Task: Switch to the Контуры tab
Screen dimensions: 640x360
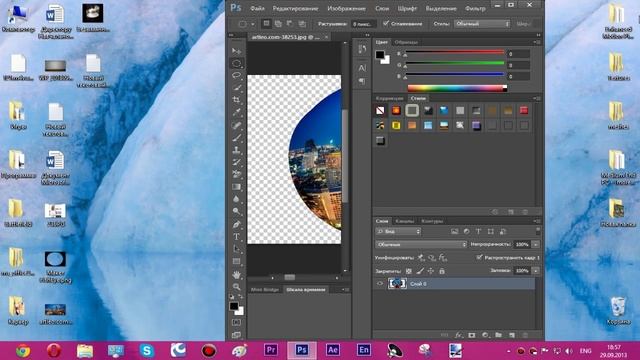Action: coord(432,221)
